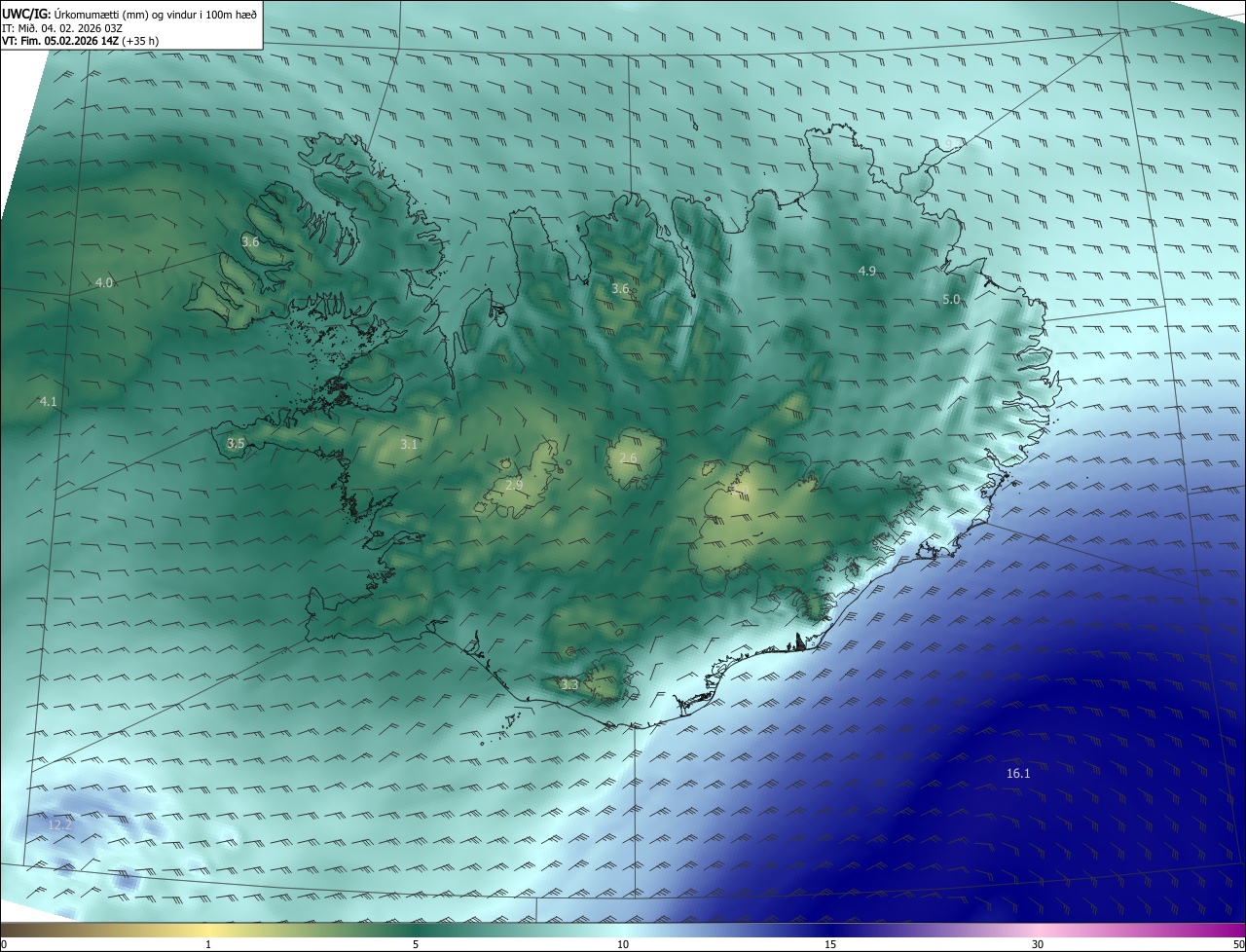Select the 4.1 value label on the map

[48, 401]
